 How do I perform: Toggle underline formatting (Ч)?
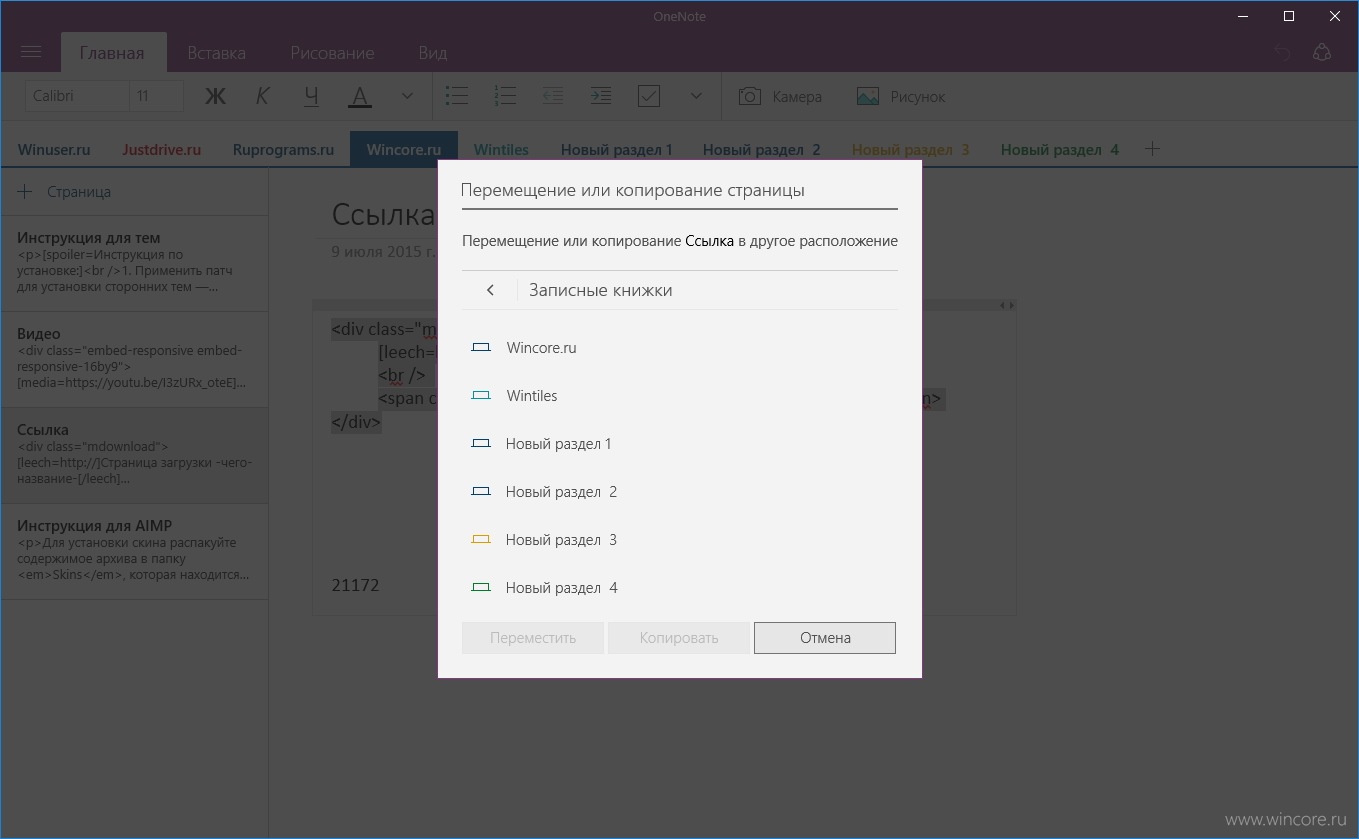coord(312,96)
